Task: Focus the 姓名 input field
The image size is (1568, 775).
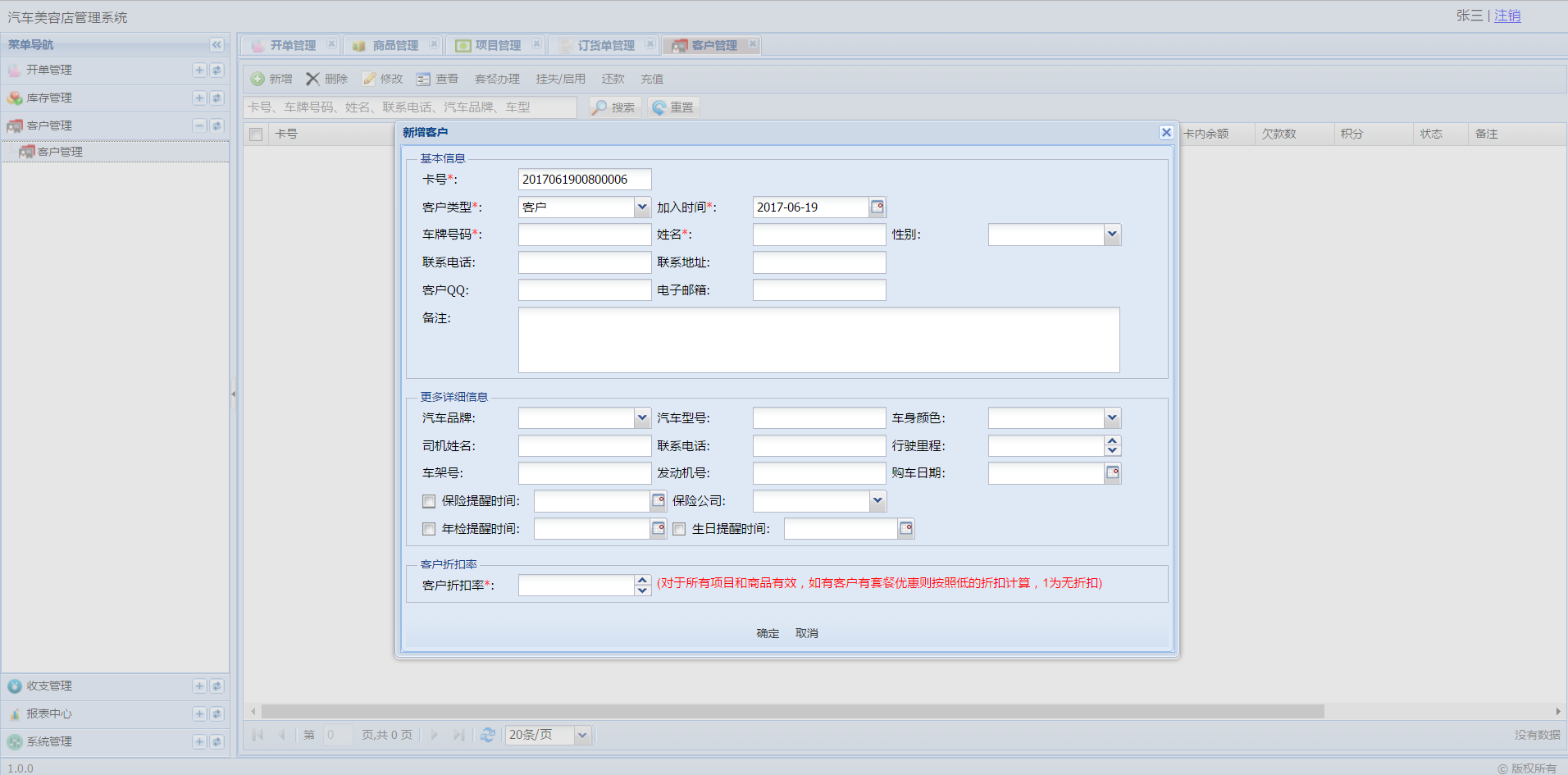Action: click(819, 235)
